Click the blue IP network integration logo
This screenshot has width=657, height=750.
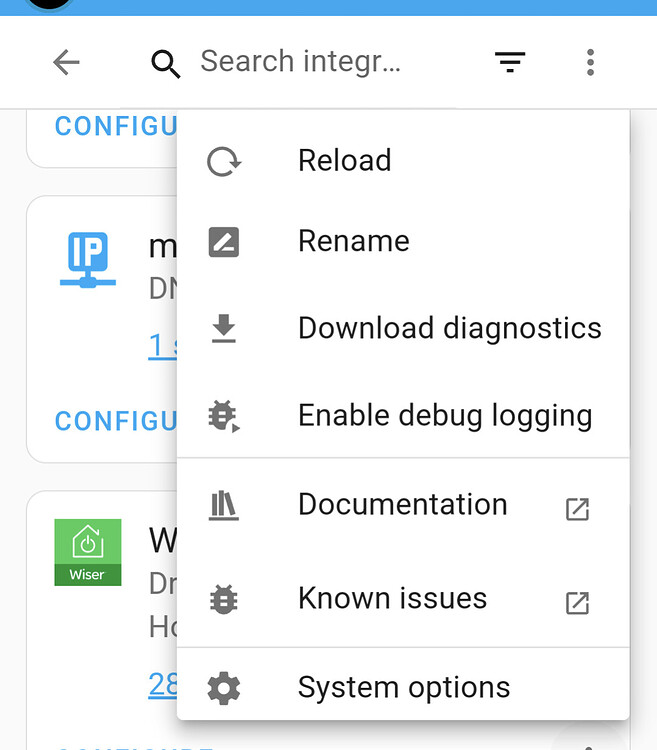click(x=88, y=260)
